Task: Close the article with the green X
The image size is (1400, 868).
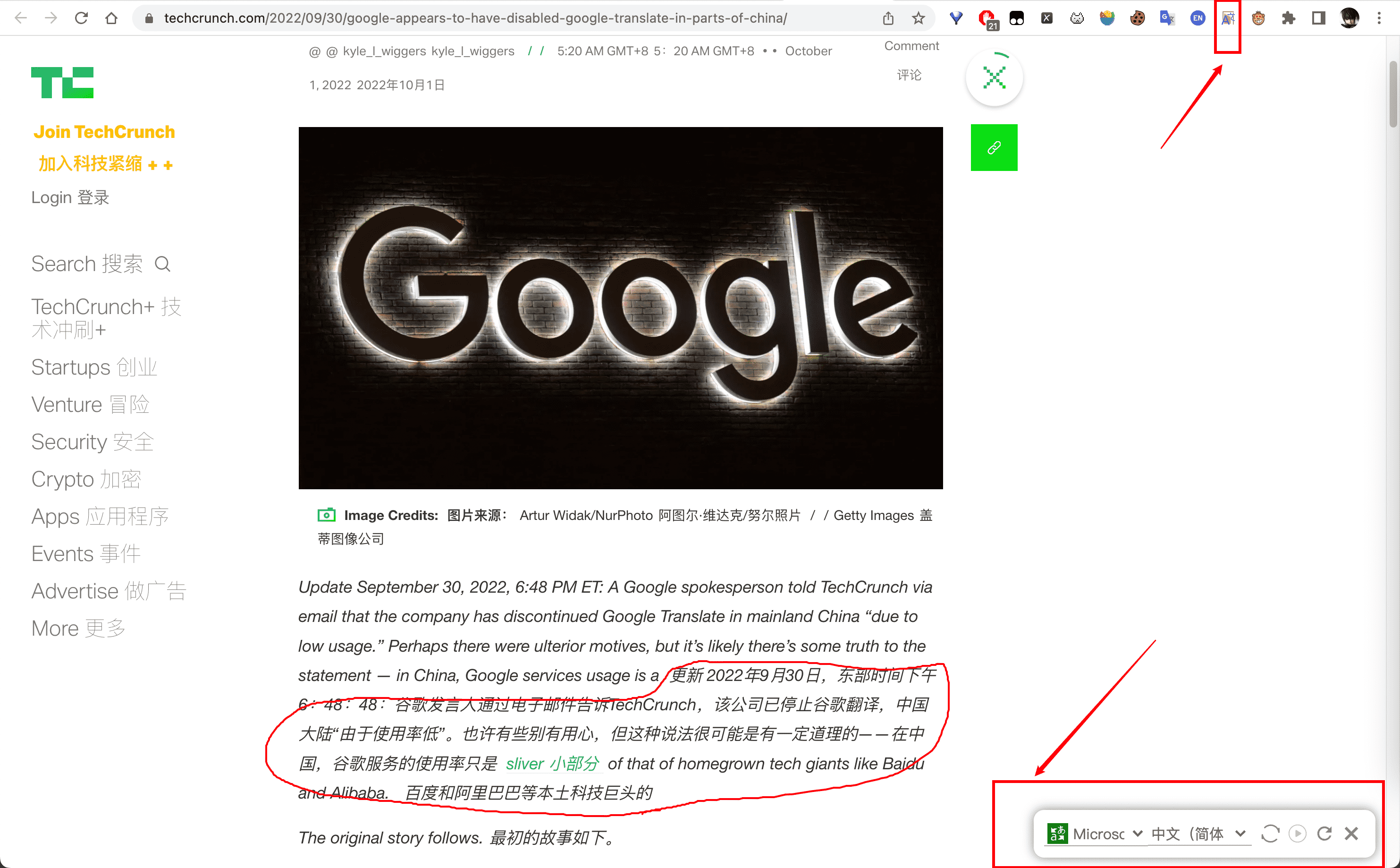Action: coord(994,77)
